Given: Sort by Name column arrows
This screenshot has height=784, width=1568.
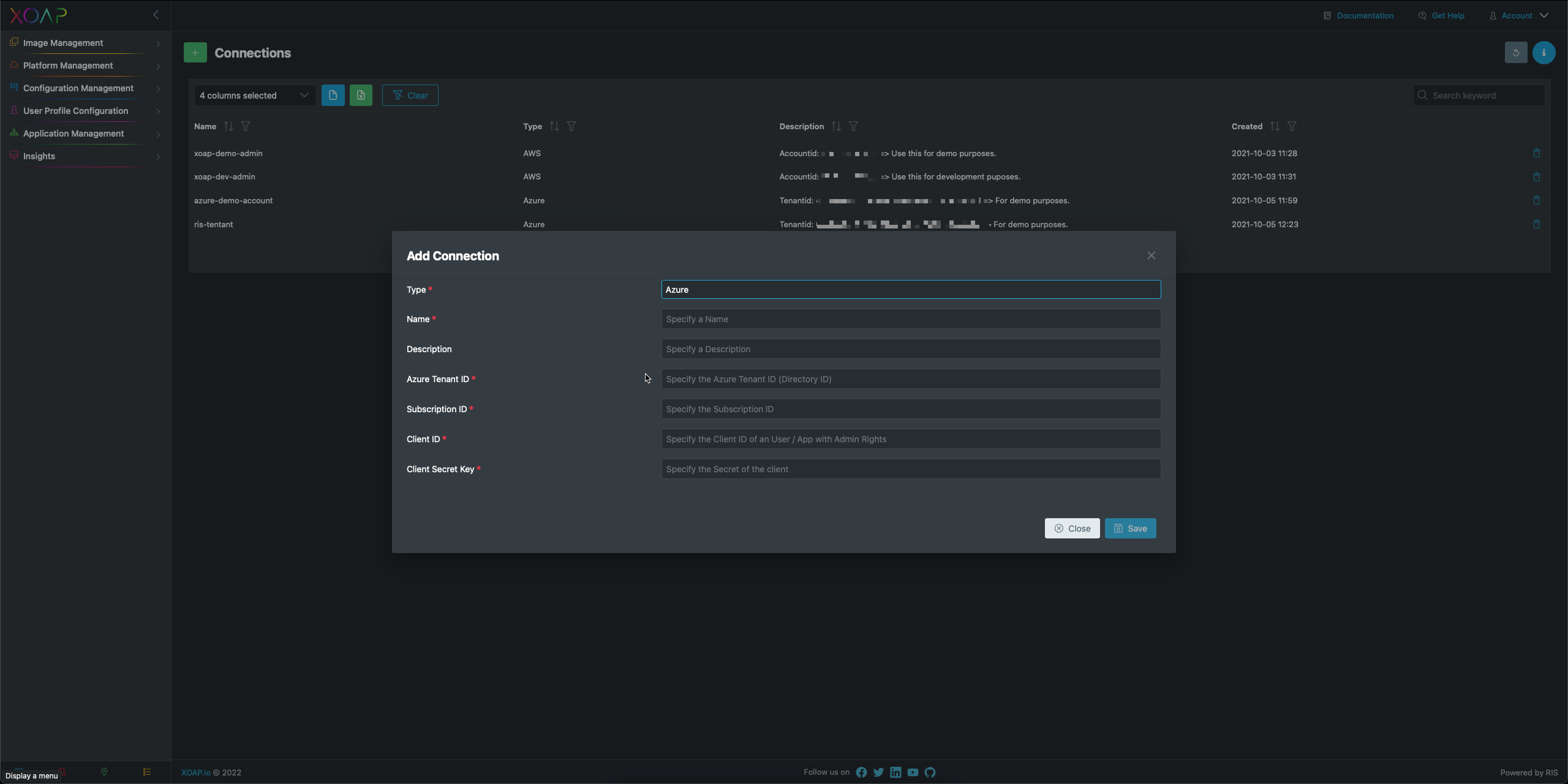Looking at the screenshot, I should pos(228,126).
